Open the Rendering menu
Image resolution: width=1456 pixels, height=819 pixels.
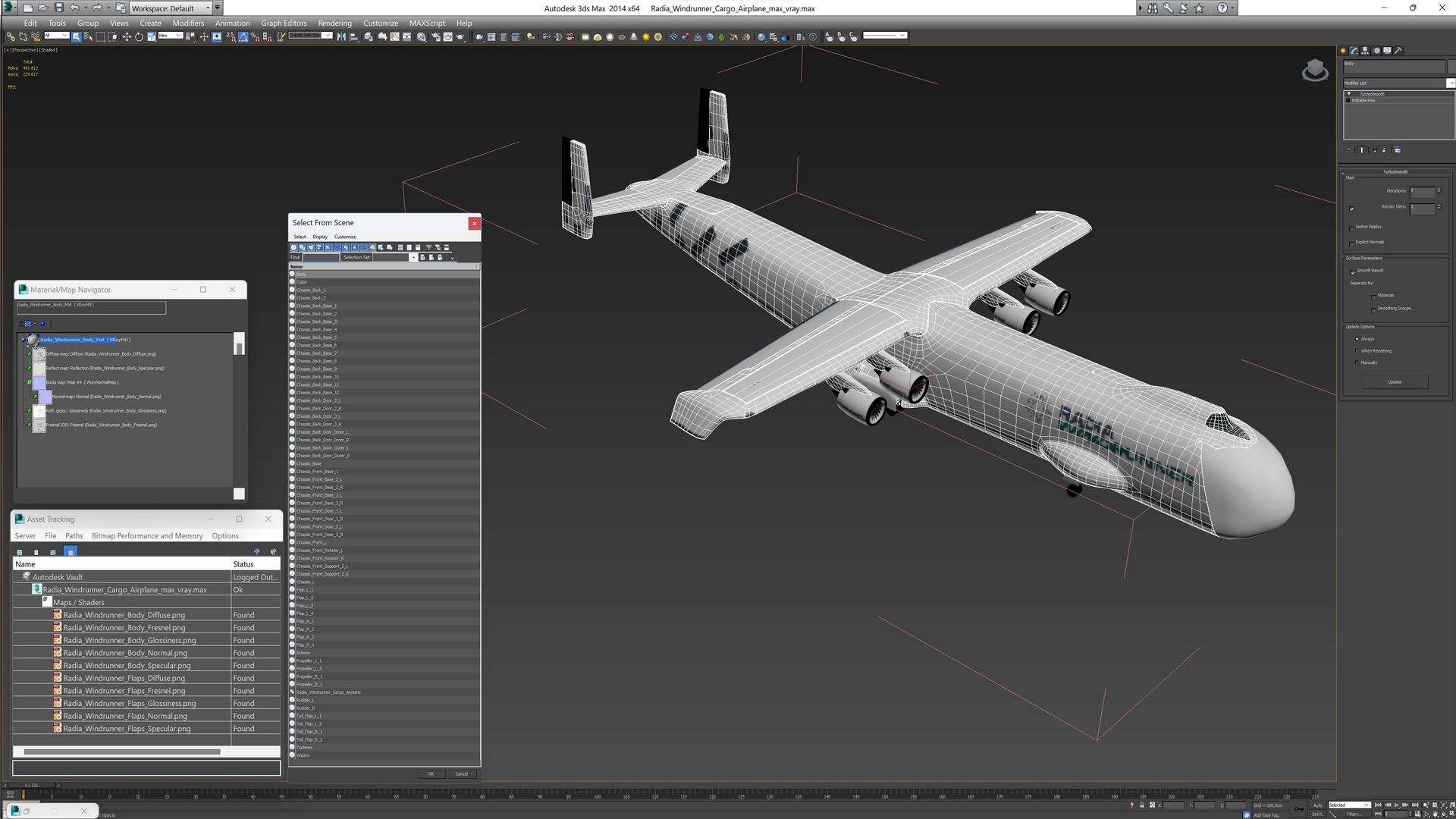334,23
